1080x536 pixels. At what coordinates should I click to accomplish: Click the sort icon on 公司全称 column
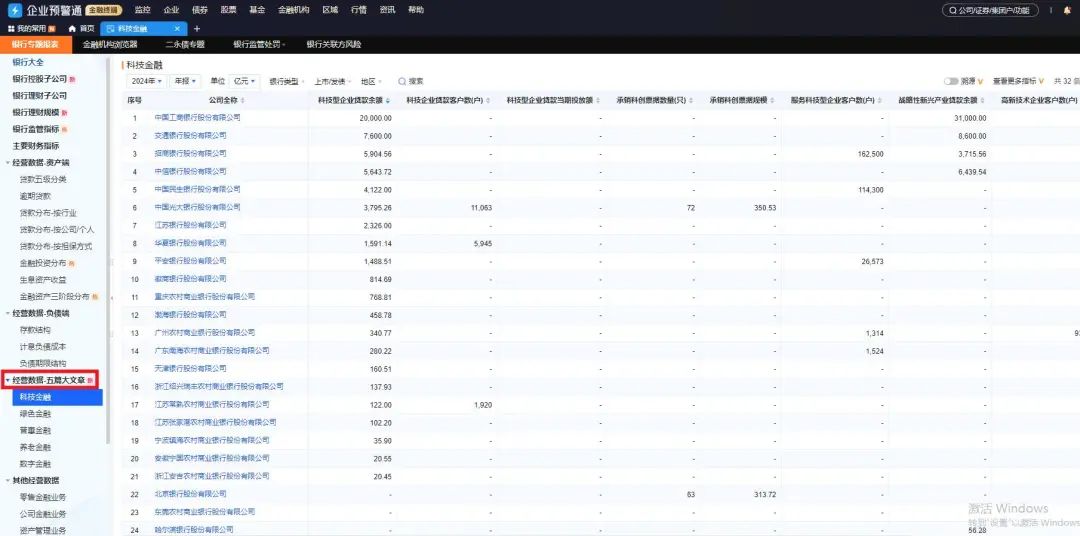pyautogui.click(x=242, y=101)
